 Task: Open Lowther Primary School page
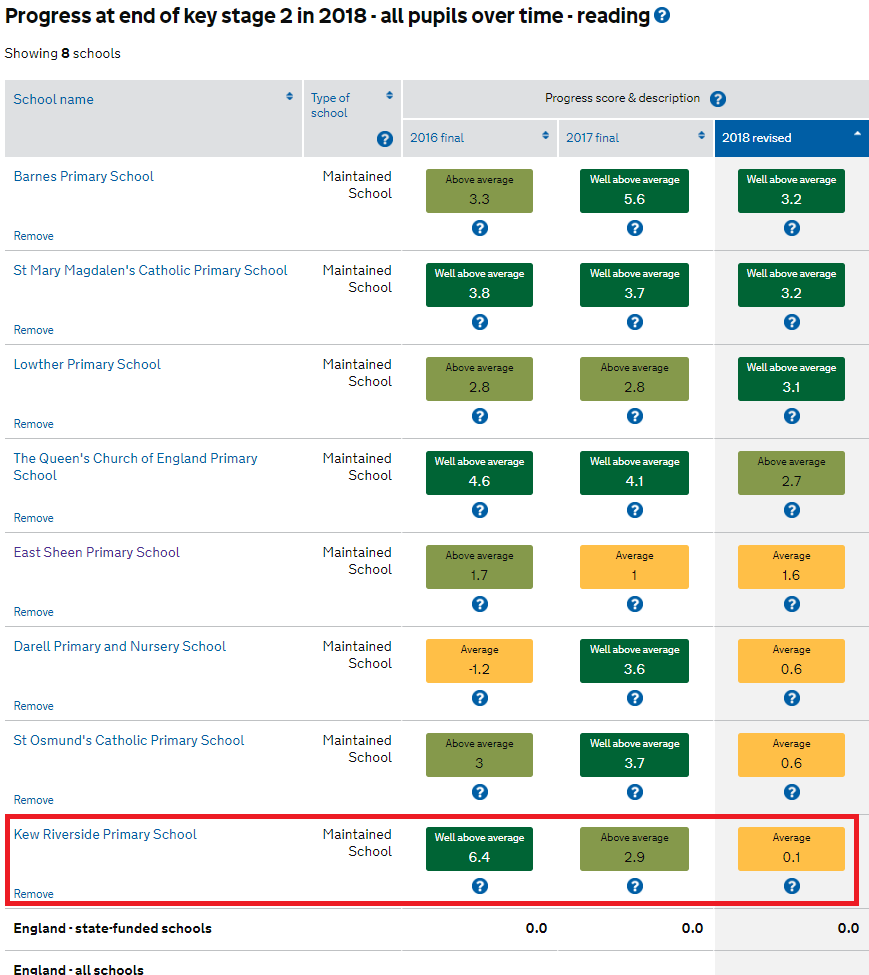(87, 364)
